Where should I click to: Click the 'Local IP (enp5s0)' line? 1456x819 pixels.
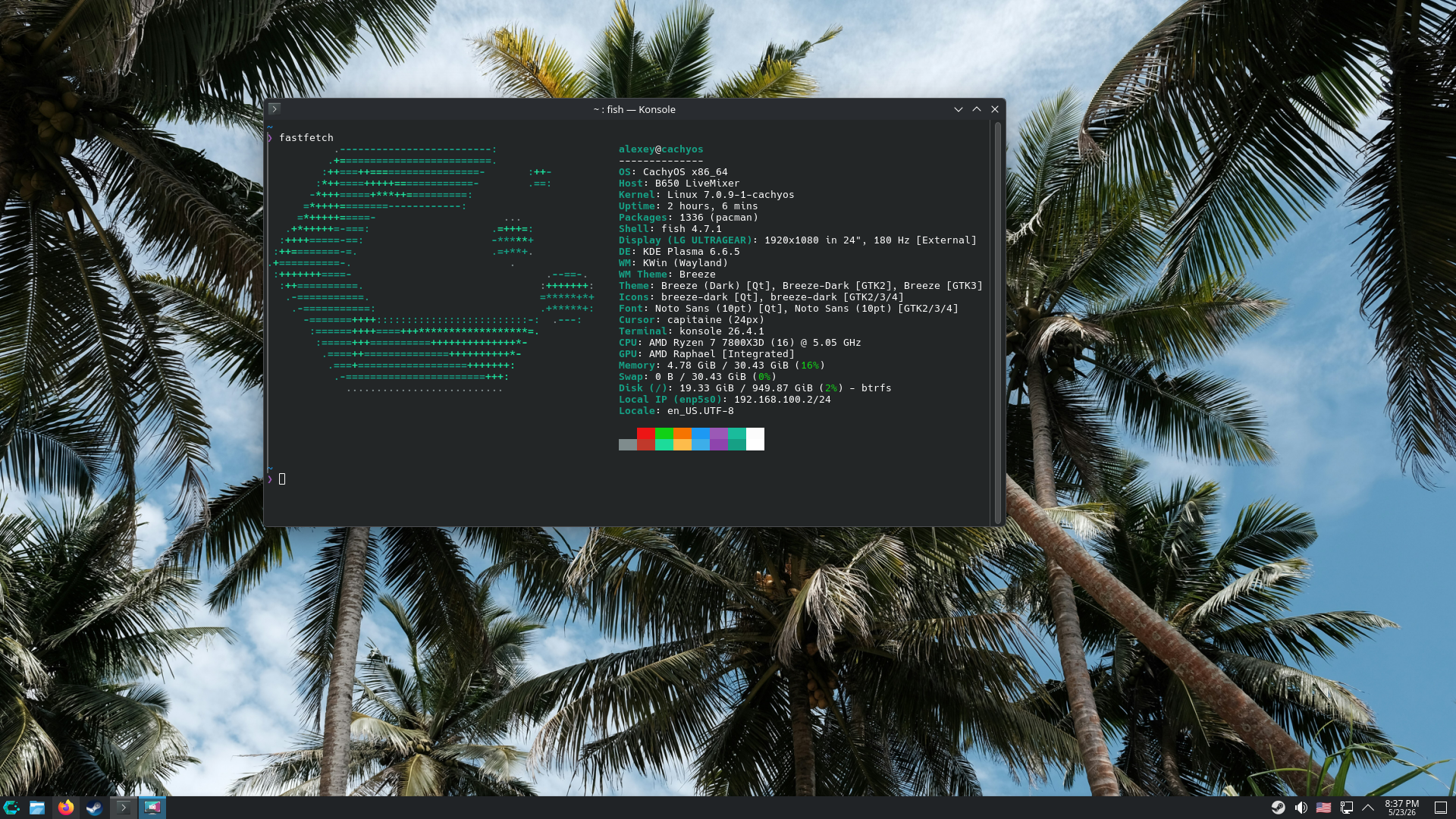click(725, 400)
